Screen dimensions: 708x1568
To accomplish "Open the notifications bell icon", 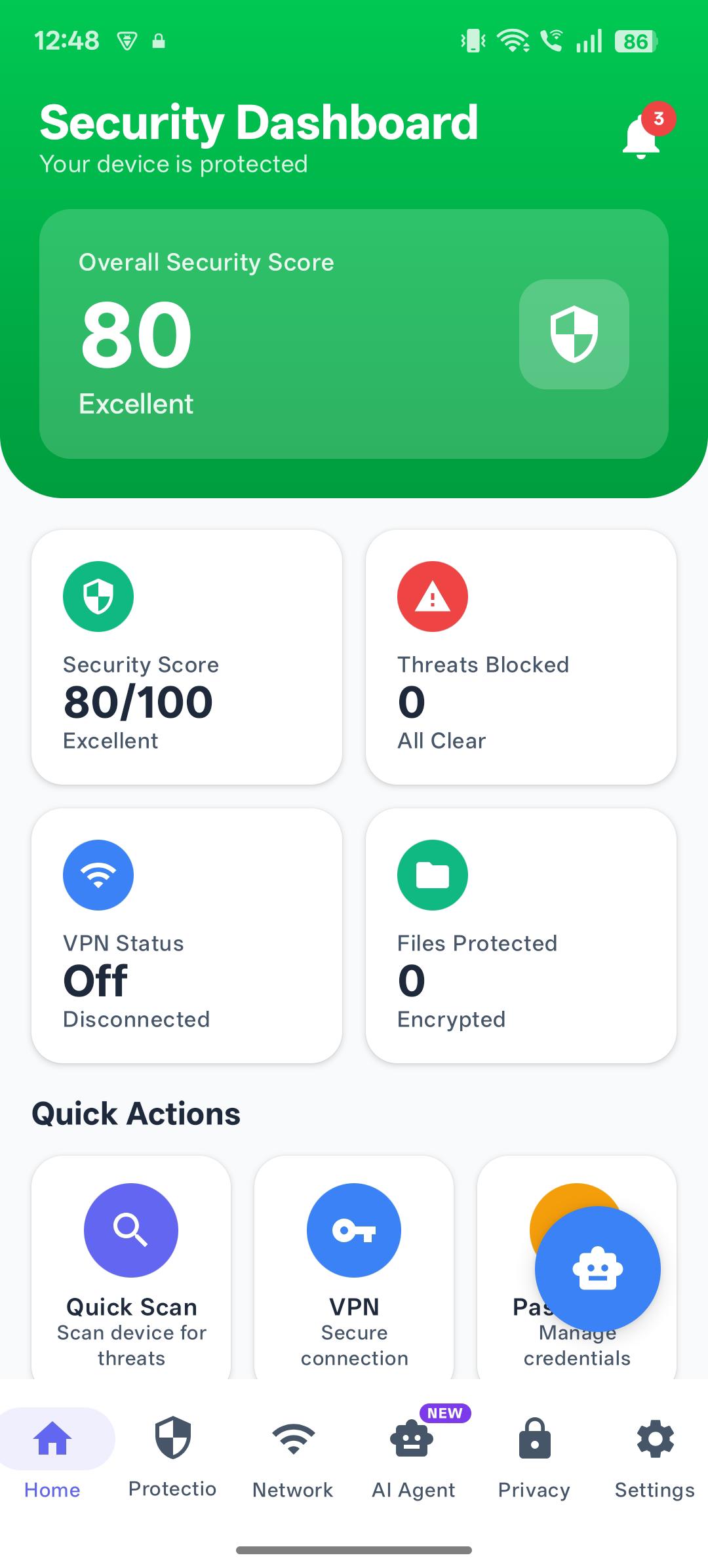I will 640,136.
